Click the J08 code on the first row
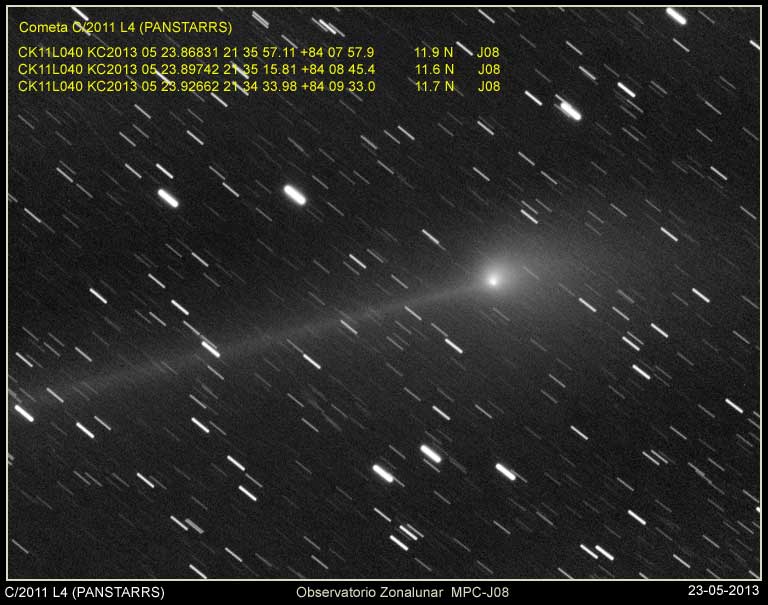768x605 pixels. click(x=489, y=52)
